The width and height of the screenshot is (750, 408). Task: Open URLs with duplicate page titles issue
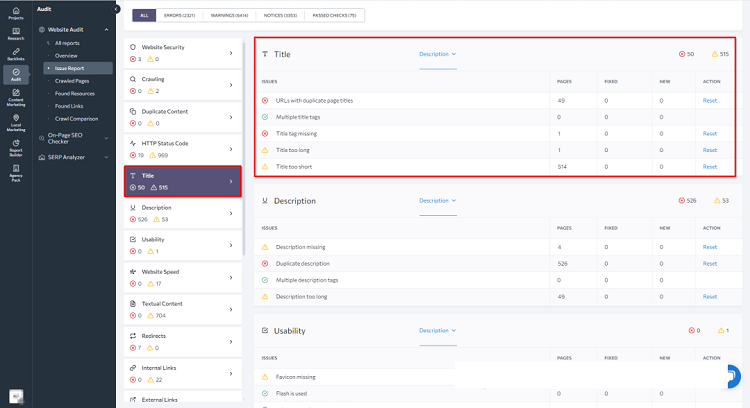coord(314,100)
